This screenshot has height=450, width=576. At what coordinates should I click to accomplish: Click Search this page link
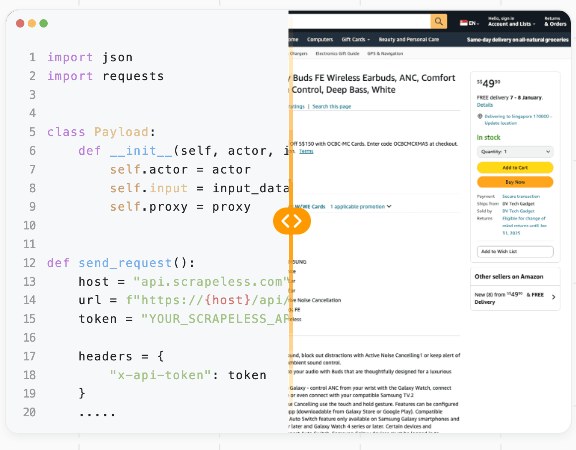point(332,107)
